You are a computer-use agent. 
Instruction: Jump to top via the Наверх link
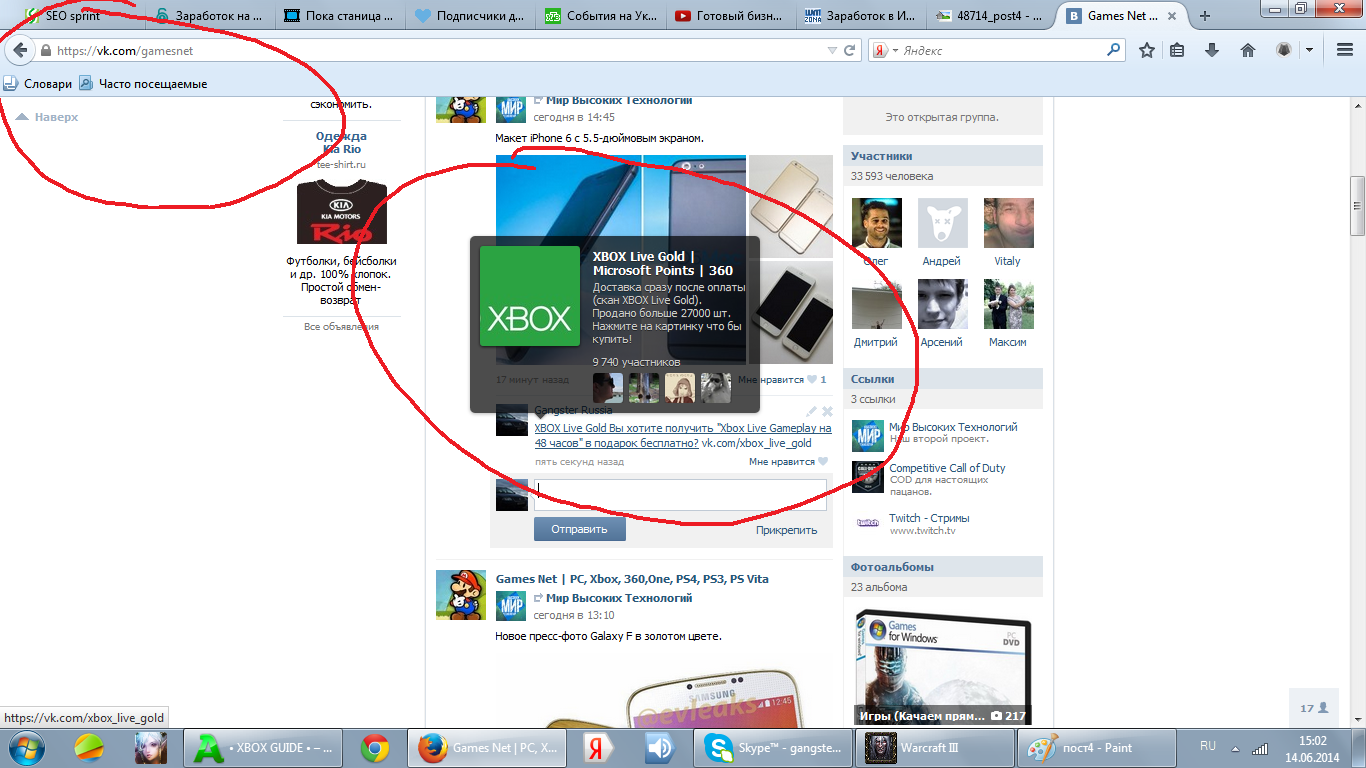pyautogui.click(x=47, y=117)
